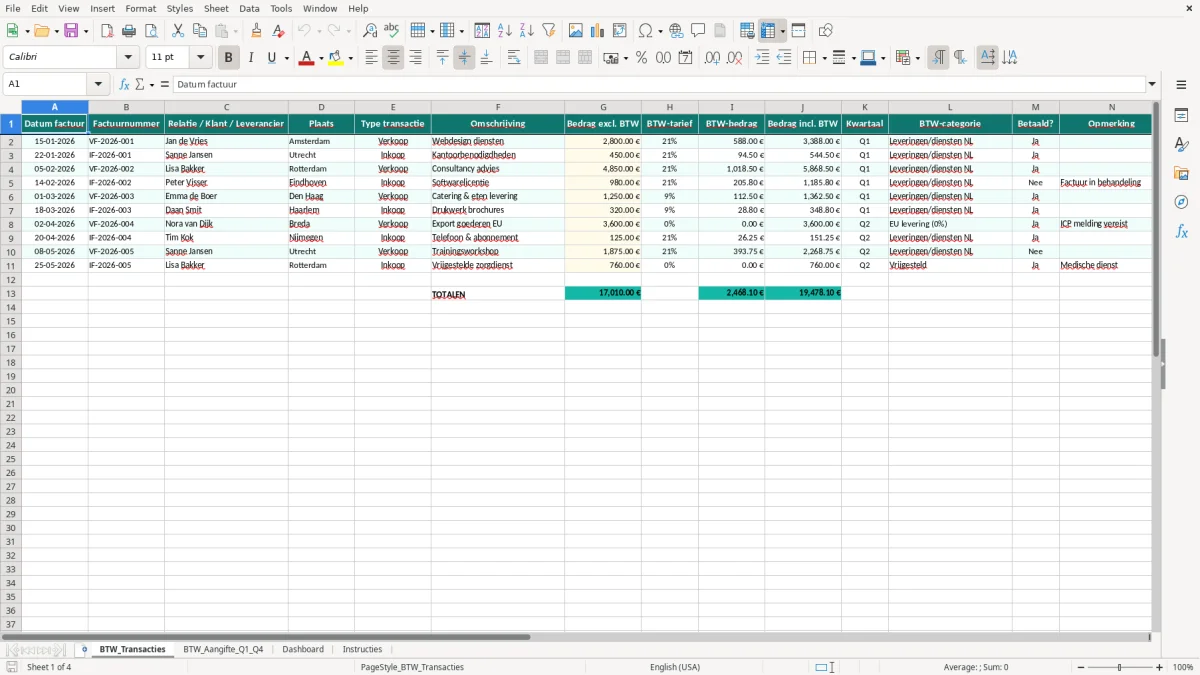Click the zoom in plus button
This screenshot has width=1200, height=675.
[x=1160, y=667]
